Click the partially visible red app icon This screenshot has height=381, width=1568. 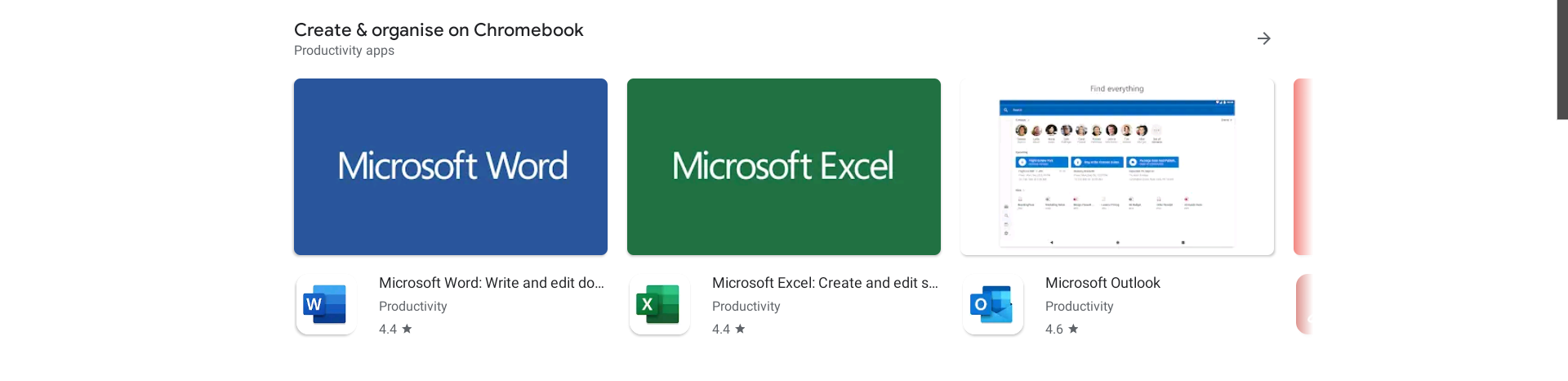[x=1304, y=305]
